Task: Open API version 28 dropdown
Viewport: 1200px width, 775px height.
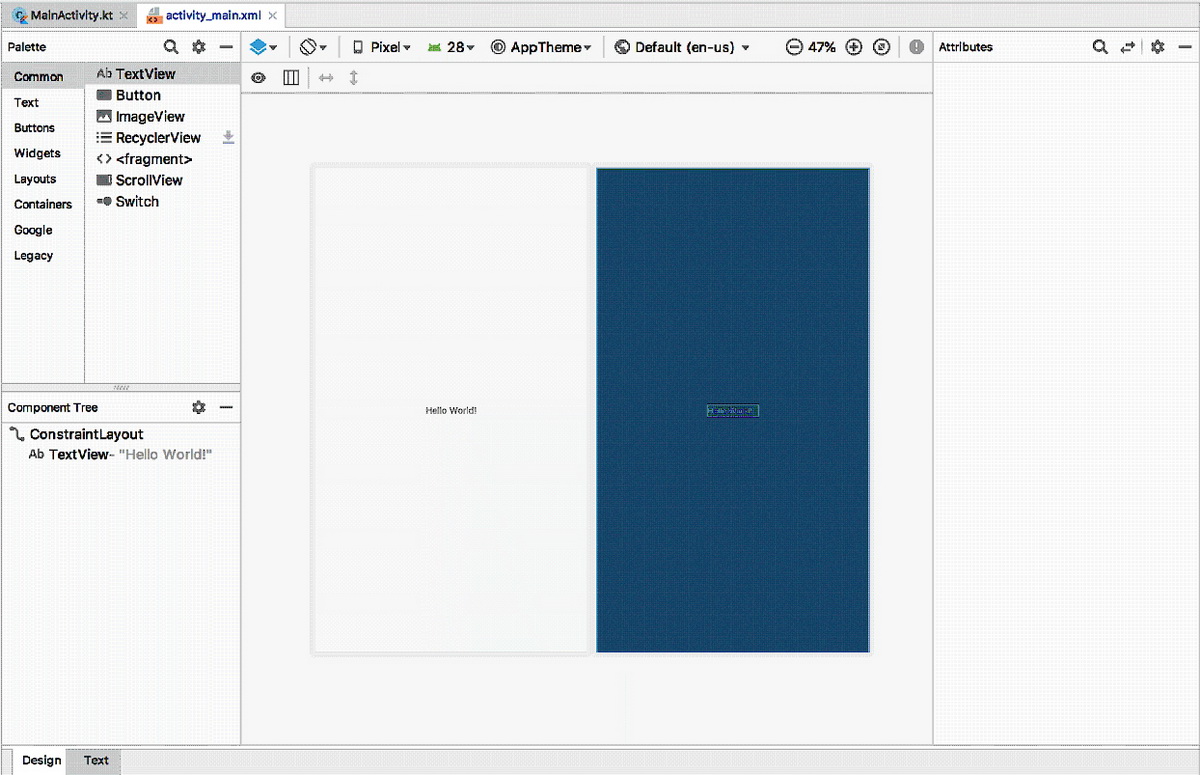Action: pos(451,47)
